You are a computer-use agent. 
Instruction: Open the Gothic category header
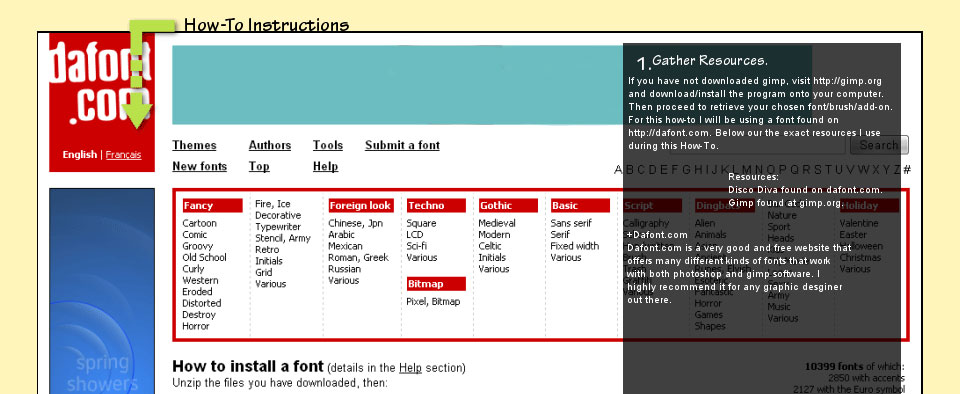508,206
